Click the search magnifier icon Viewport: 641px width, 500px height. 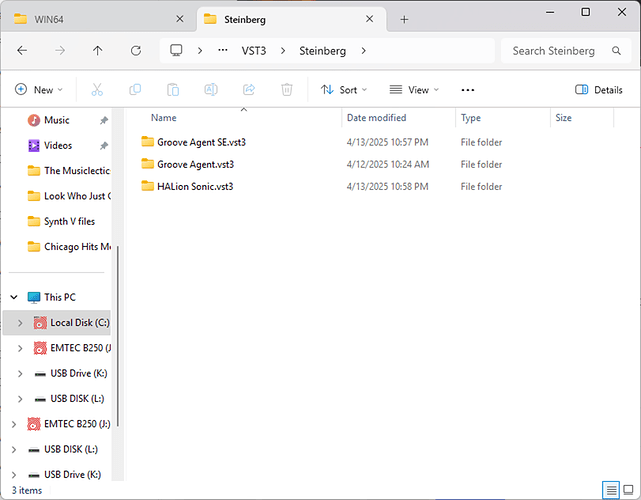616,51
